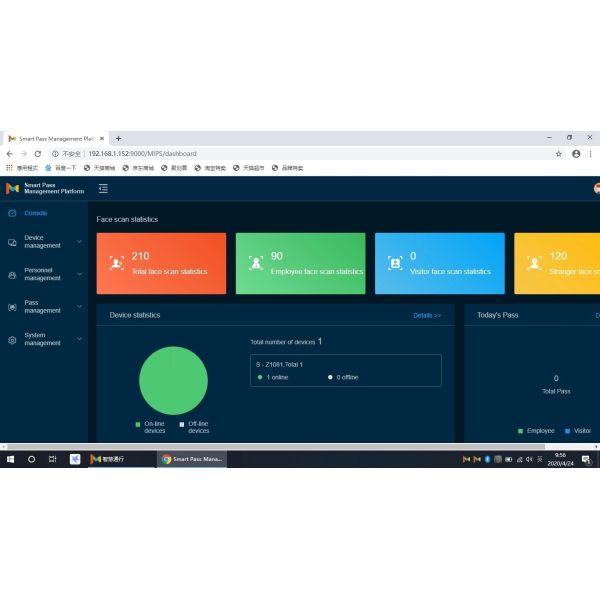This screenshot has height=600, width=600.
Task: Expand the Personnel management menu
Action: pyautogui.click(x=43, y=273)
